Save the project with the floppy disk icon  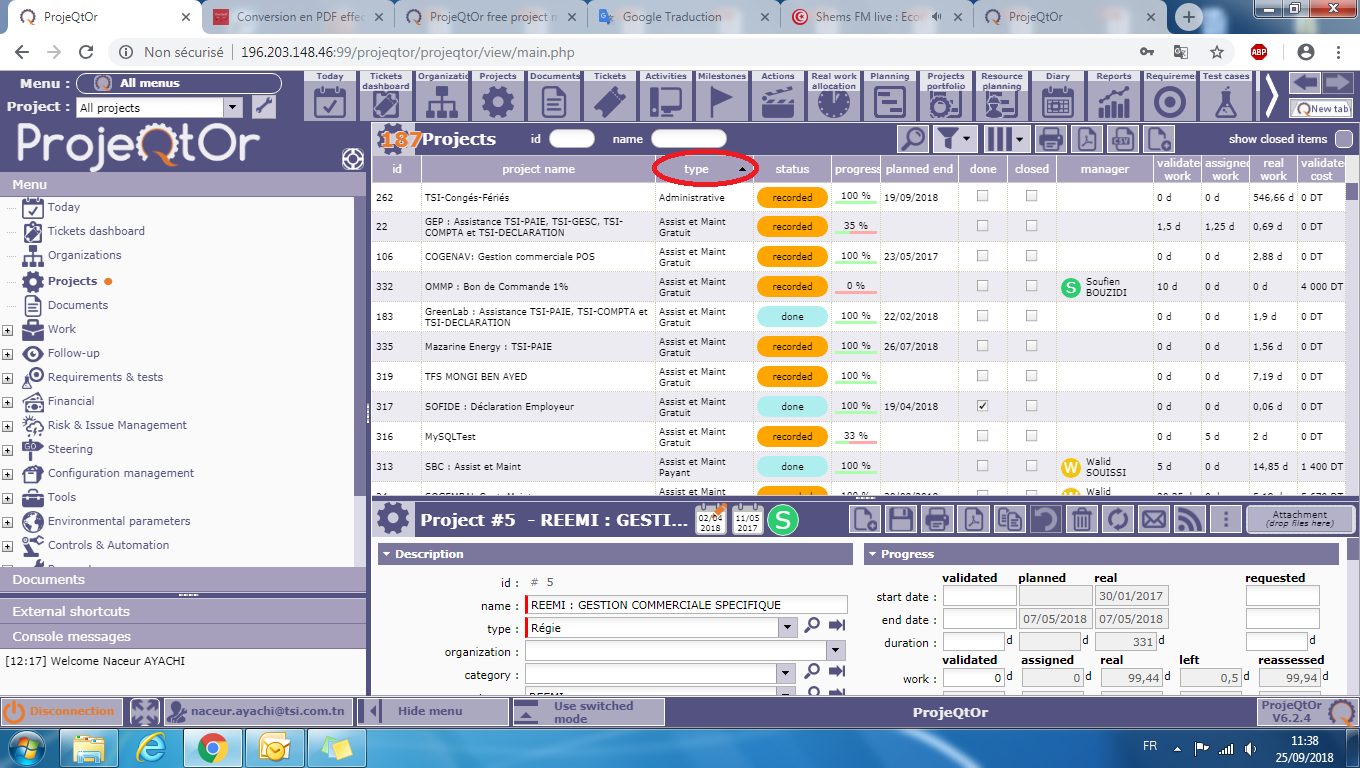901,519
